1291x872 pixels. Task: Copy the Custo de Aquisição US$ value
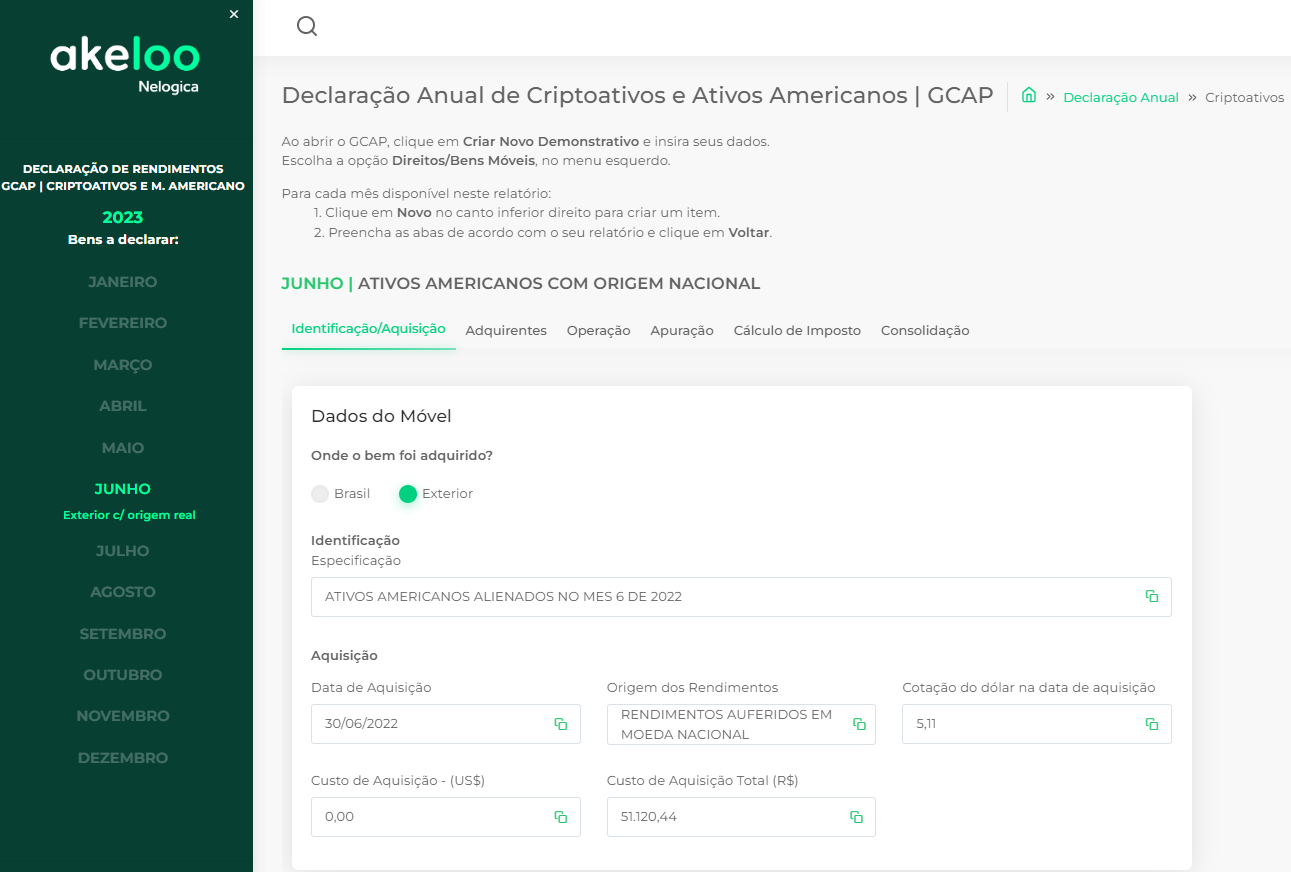[561, 817]
